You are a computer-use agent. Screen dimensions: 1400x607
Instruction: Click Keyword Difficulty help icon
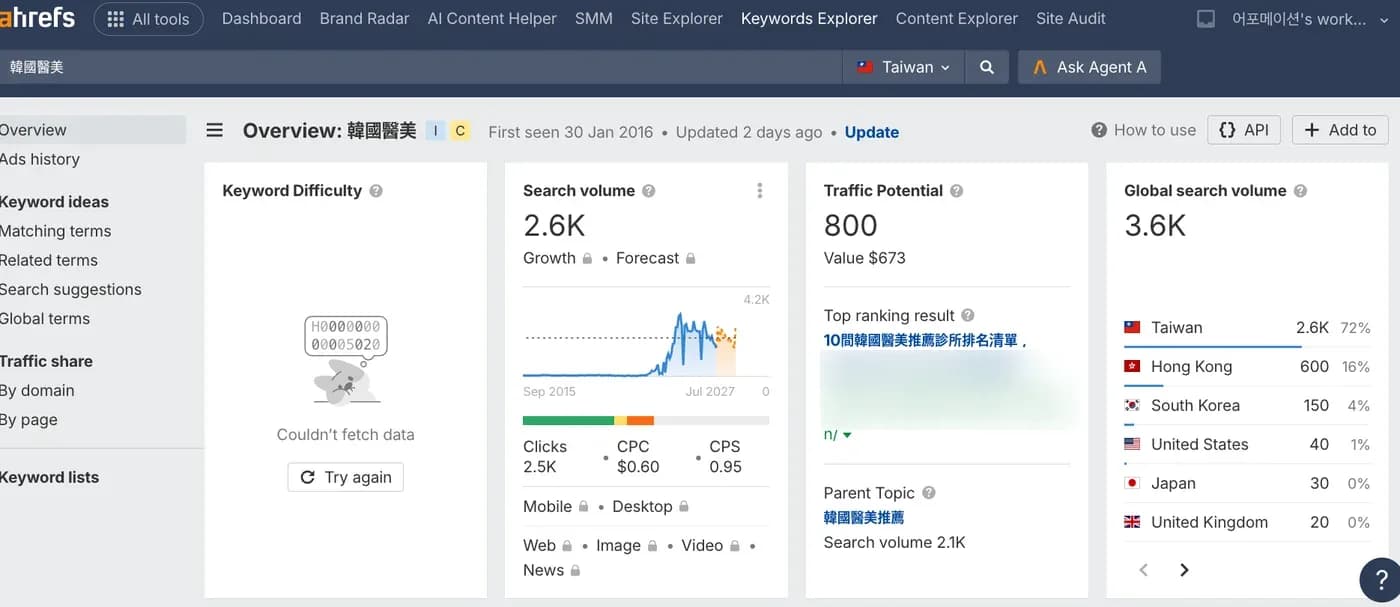(376, 191)
